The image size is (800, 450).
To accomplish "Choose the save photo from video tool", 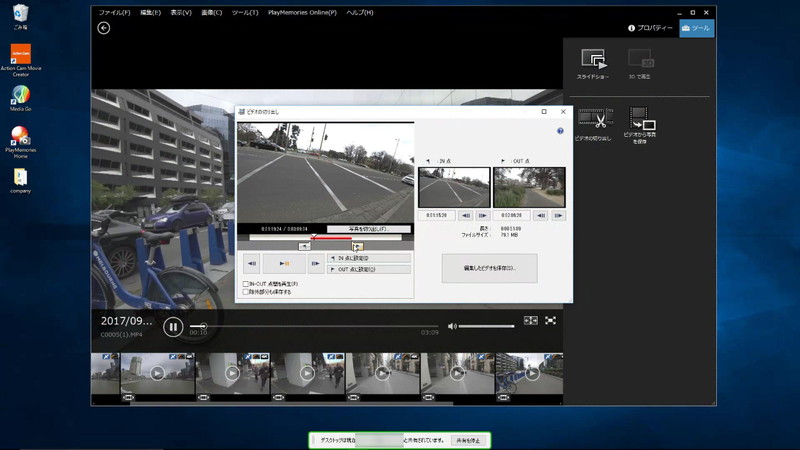I will click(x=640, y=126).
